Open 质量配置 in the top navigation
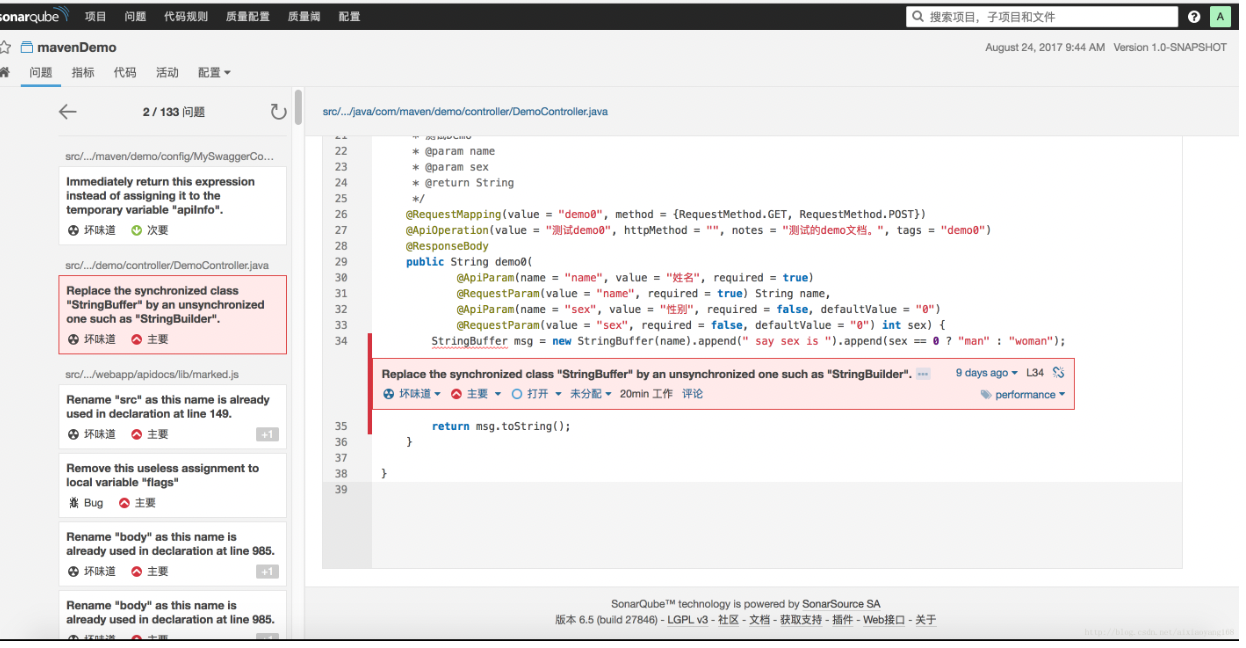Viewport: 1246px width, 648px height. pyautogui.click(x=249, y=17)
